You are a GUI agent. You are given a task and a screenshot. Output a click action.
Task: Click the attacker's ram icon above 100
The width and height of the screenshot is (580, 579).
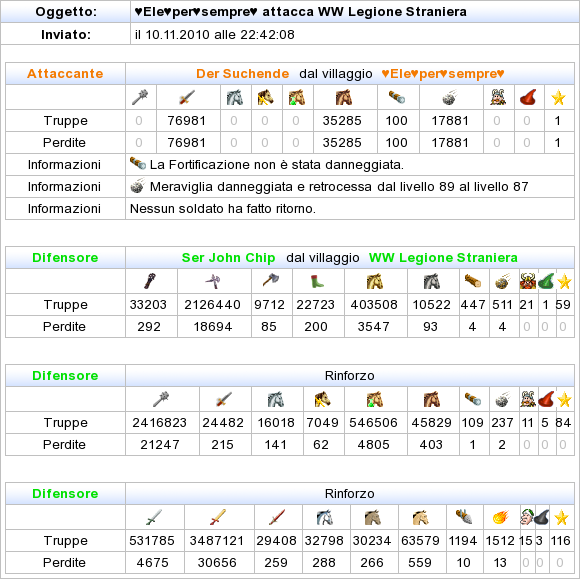(397, 97)
